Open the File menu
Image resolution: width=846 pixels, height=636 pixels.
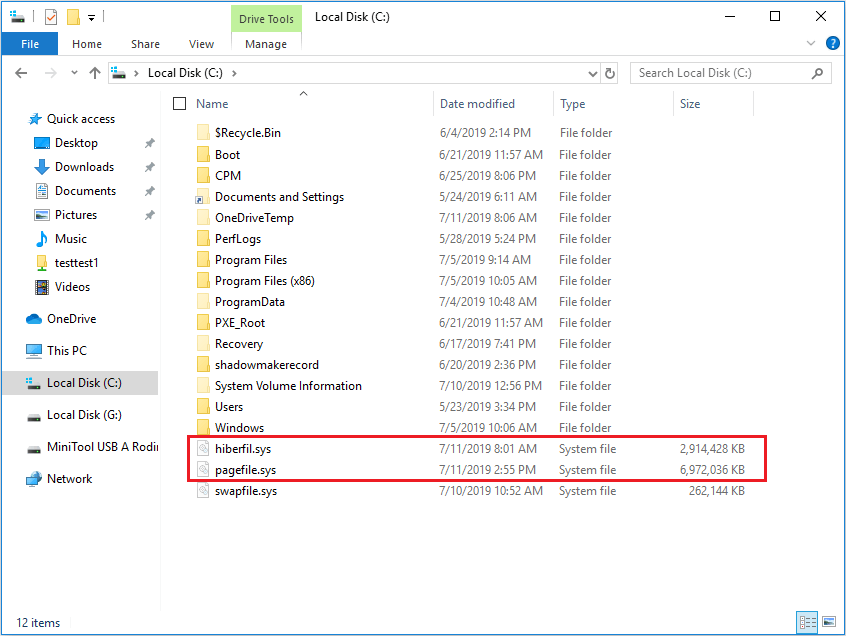pos(30,44)
